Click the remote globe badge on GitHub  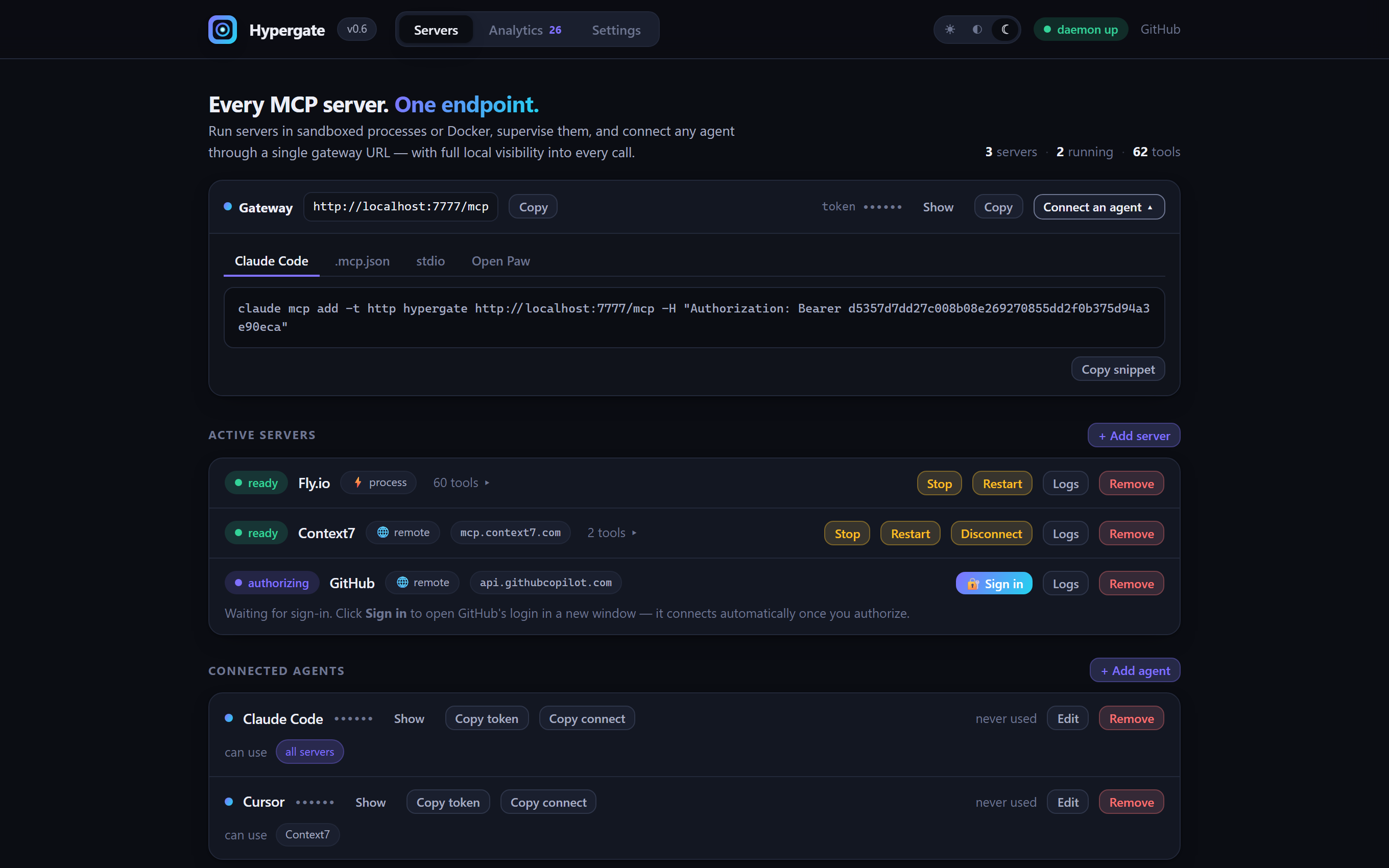422,583
